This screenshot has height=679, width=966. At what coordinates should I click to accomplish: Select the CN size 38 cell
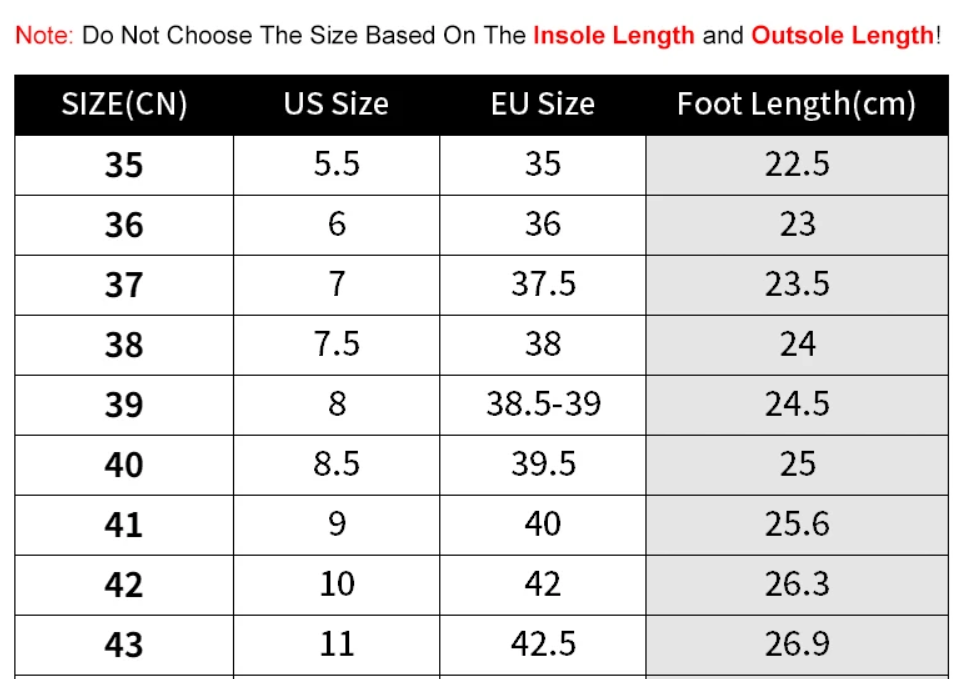tap(124, 345)
